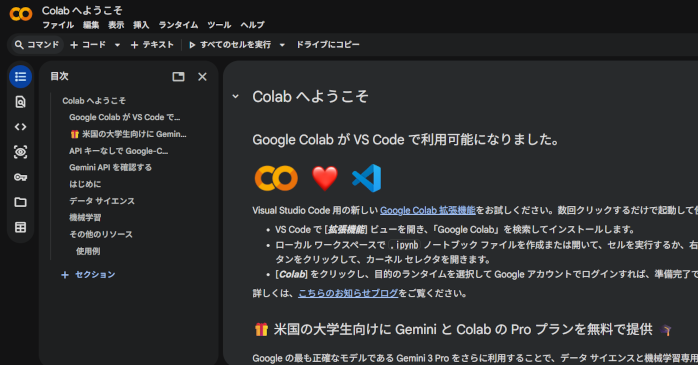Click ドライブにコピー button
The image size is (698, 365).
click(x=328, y=45)
